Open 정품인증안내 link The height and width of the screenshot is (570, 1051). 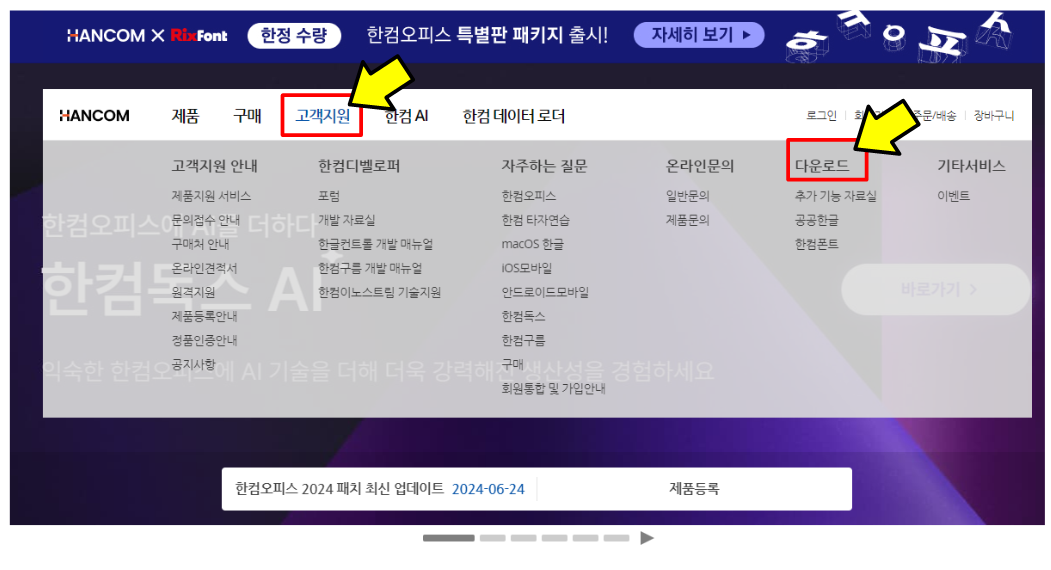[x=204, y=341]
